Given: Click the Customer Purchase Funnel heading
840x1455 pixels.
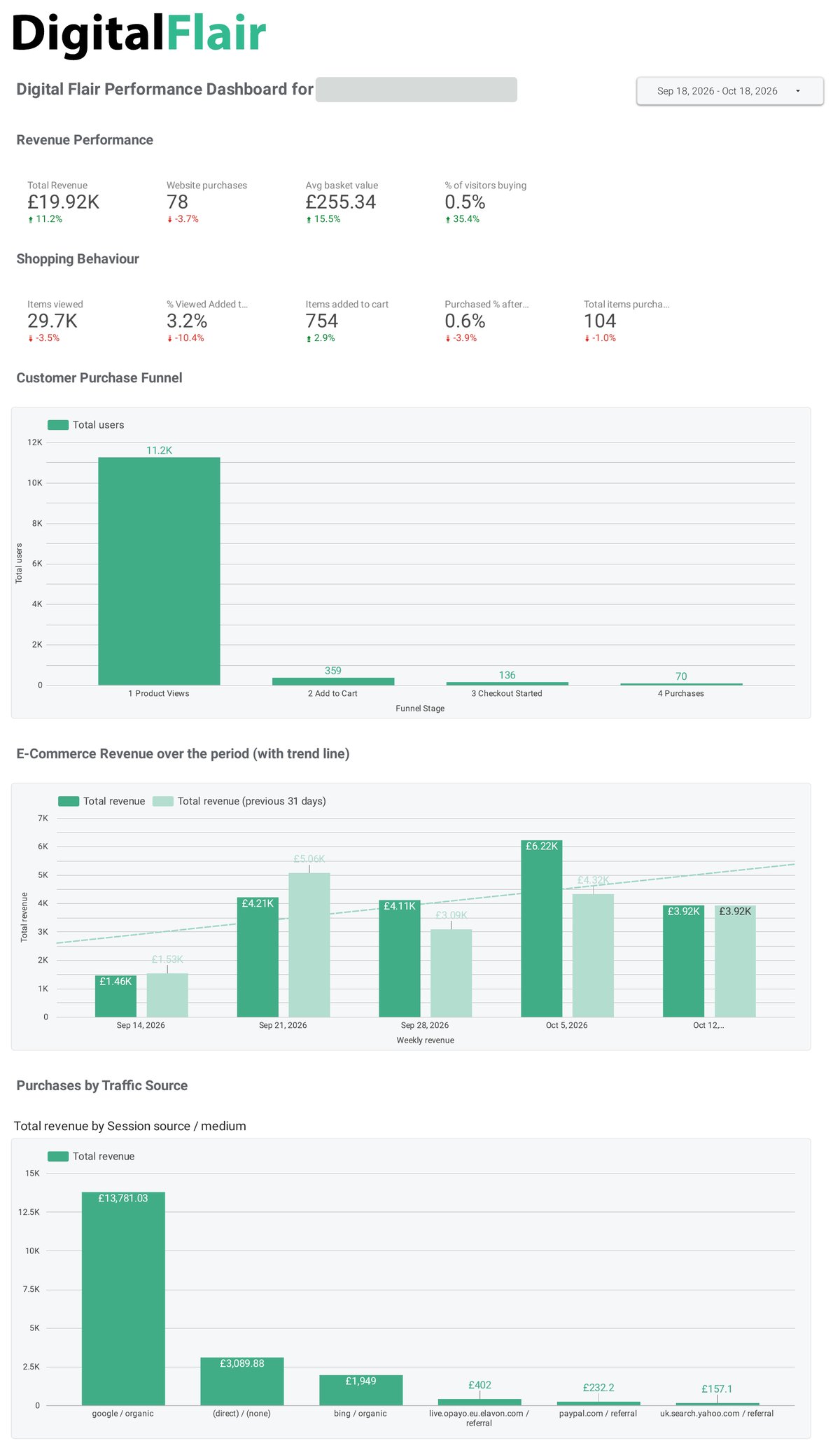Looking at the screenshot, I should click(x=99, y=378).
